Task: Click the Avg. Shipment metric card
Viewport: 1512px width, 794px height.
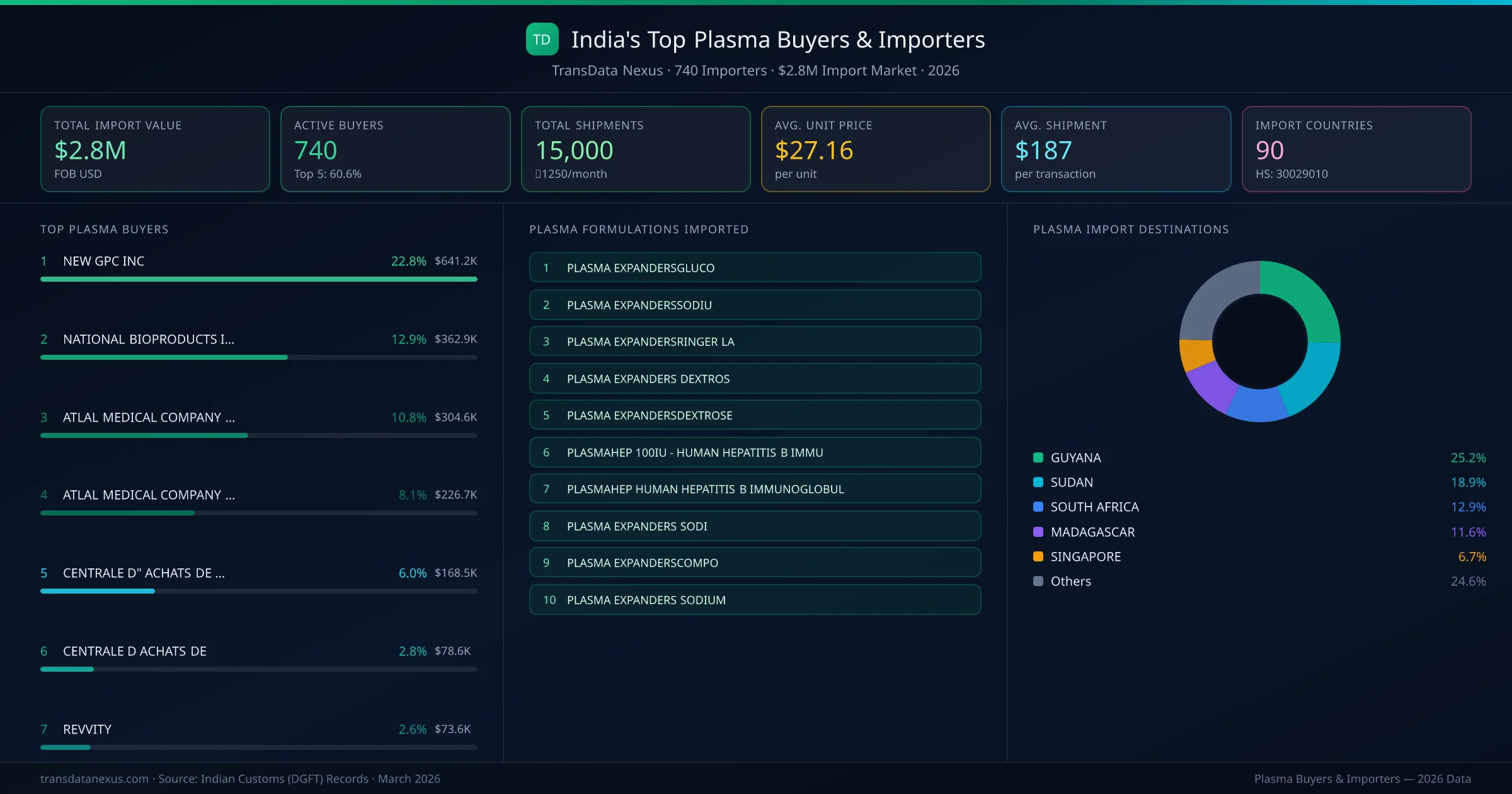Action: pyautogui.click(x=1116, y=149)
